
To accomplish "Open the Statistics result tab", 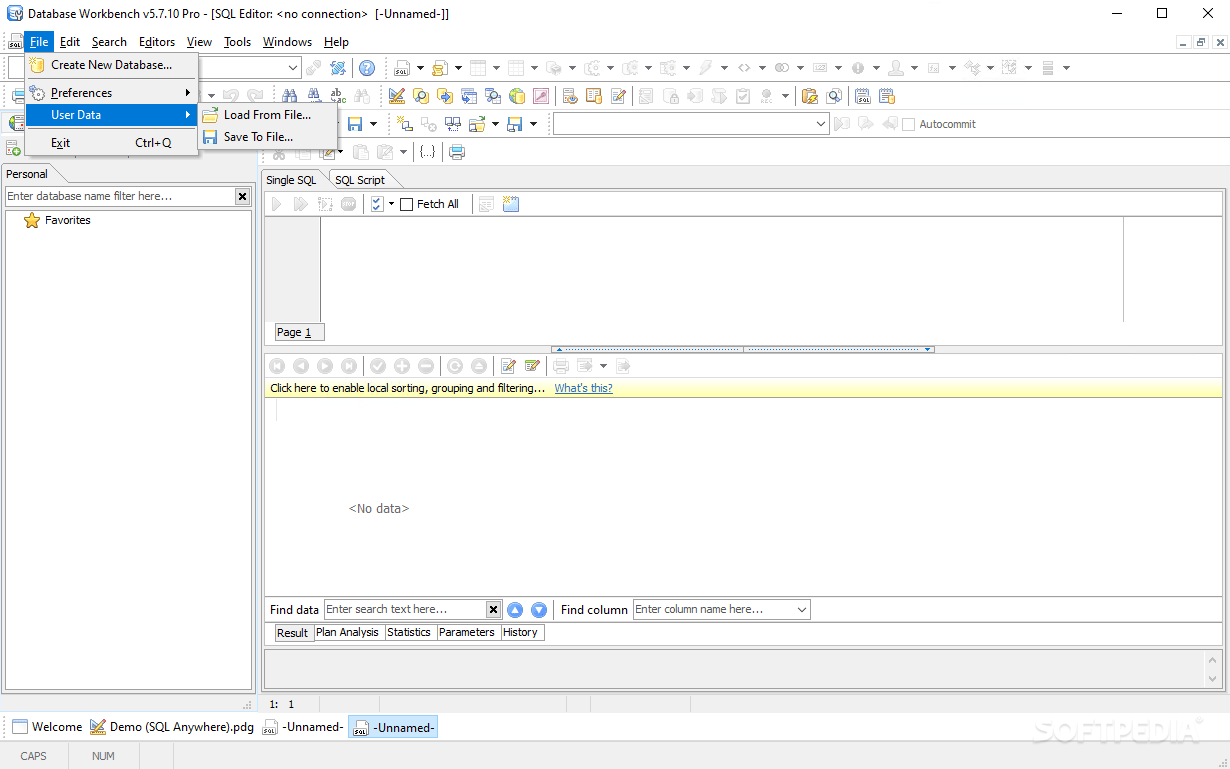I will [409, 632].
